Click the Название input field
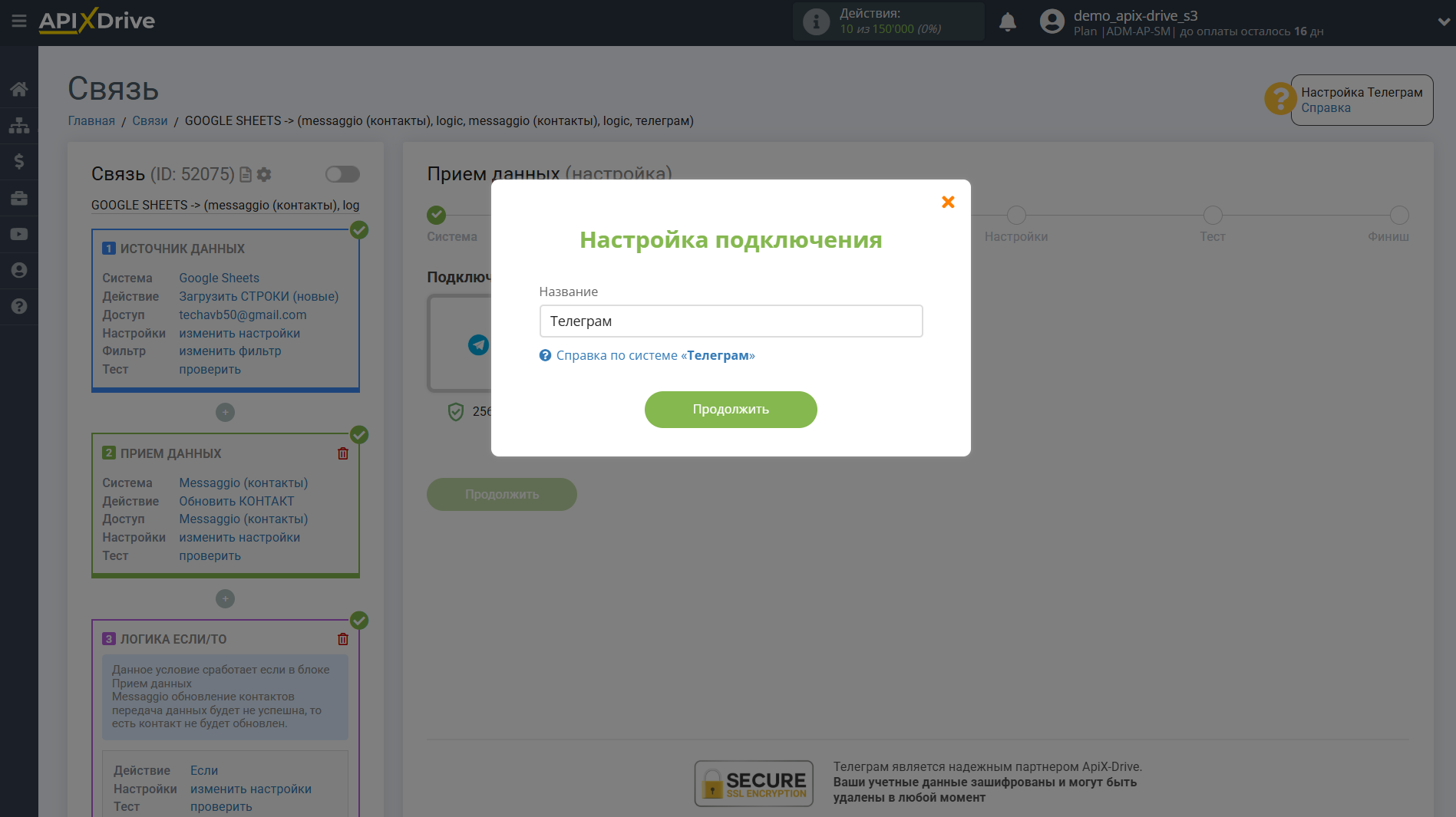Image resolution: width=1456 pixels, height=817 pixels. coord(731,321)
